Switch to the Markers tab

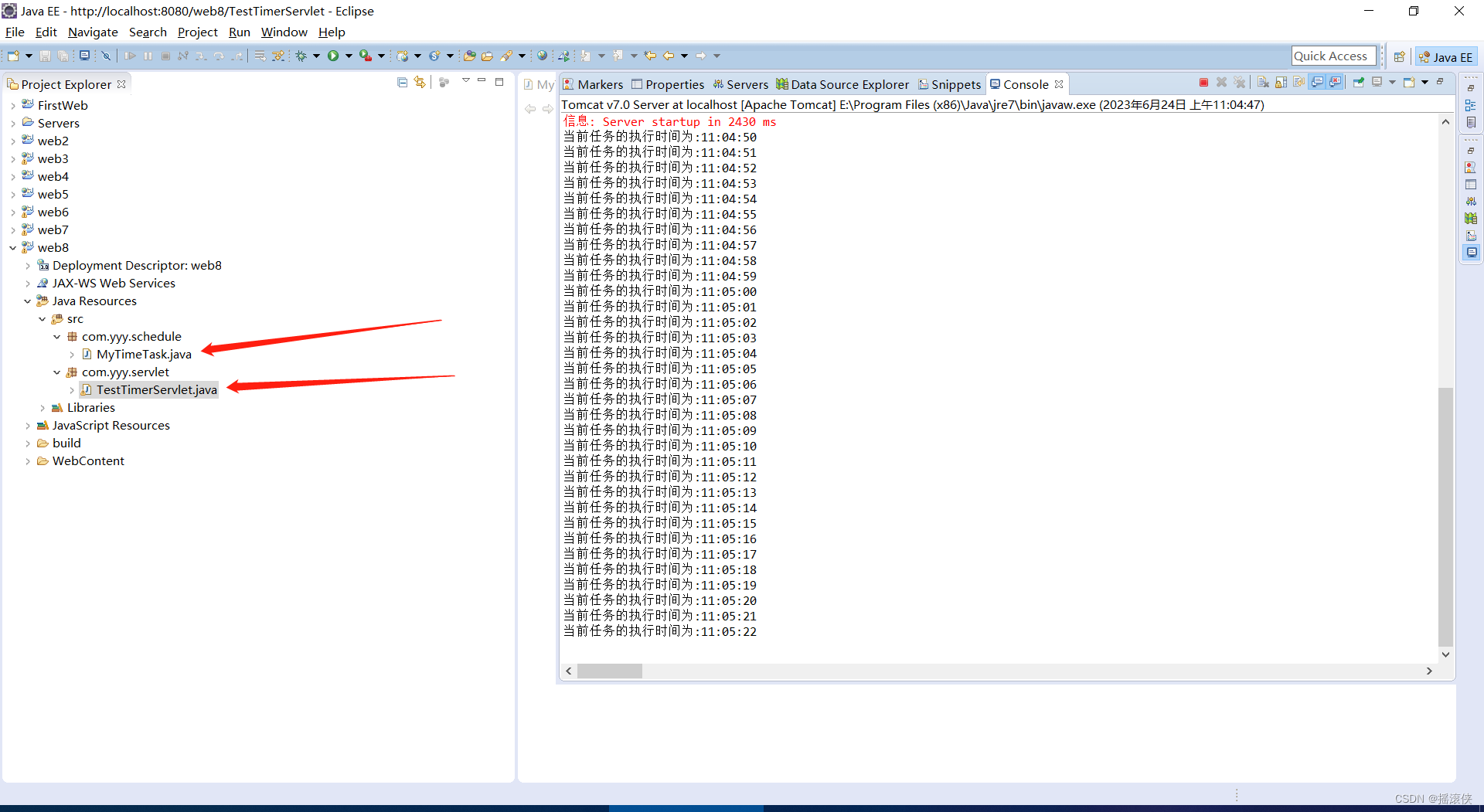pos(593,84)
